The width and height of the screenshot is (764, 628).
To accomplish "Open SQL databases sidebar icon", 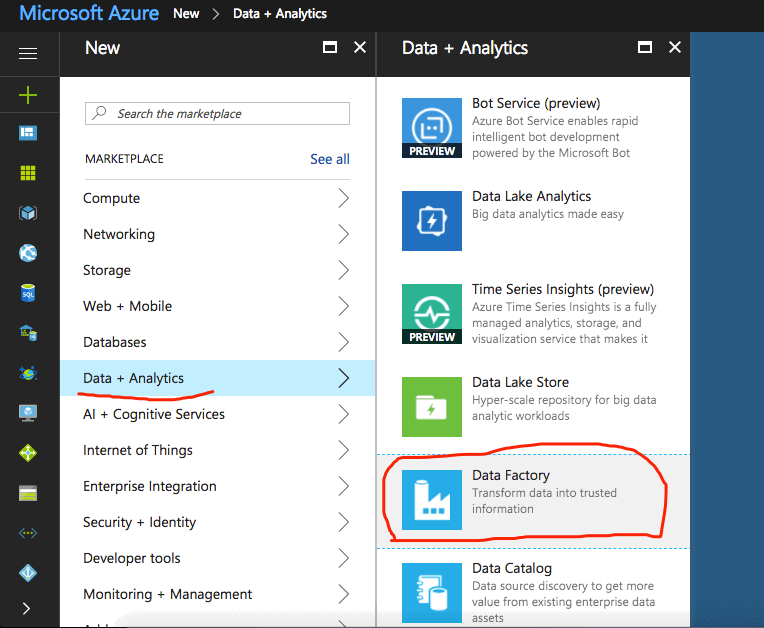I will 28,293.
